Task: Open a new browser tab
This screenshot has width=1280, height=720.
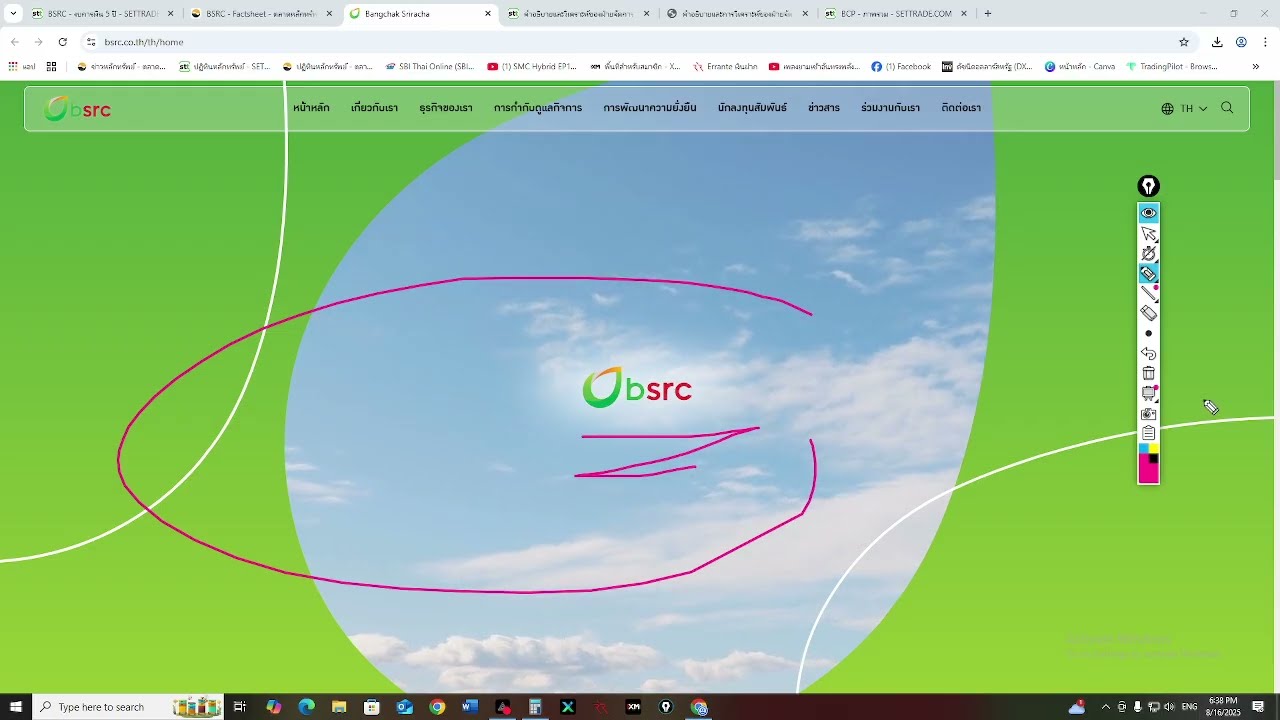Action: pos(988,14)
